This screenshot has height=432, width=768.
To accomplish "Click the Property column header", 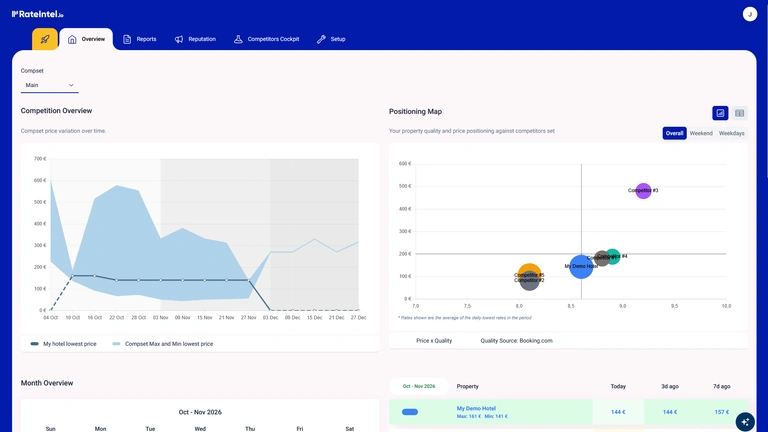I will point(467,386).
